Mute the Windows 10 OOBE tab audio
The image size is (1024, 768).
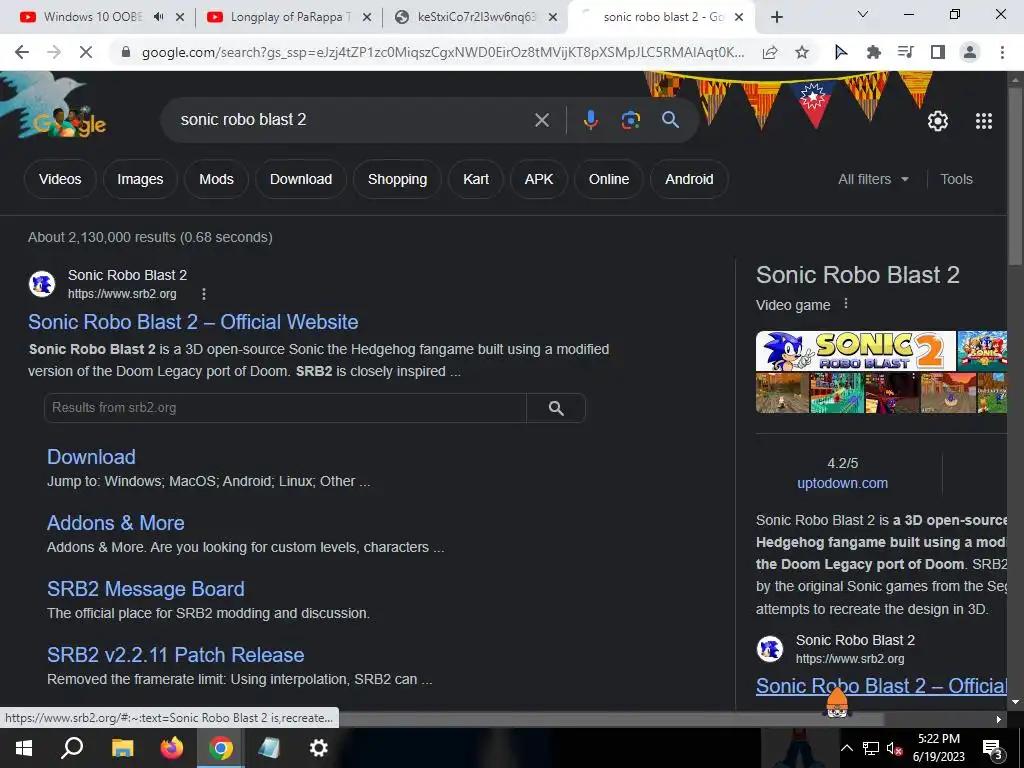point(159,17)
